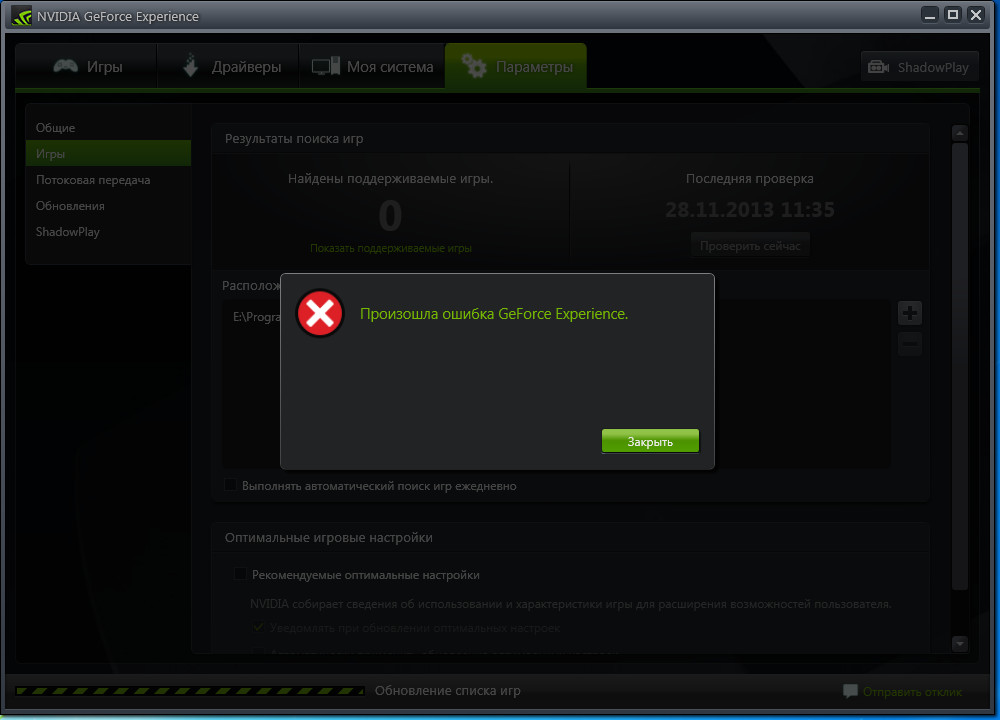This screenshot has width=1000, height=720.
Task: Select the E:\Progra game location entry
Action: [256, 317]
